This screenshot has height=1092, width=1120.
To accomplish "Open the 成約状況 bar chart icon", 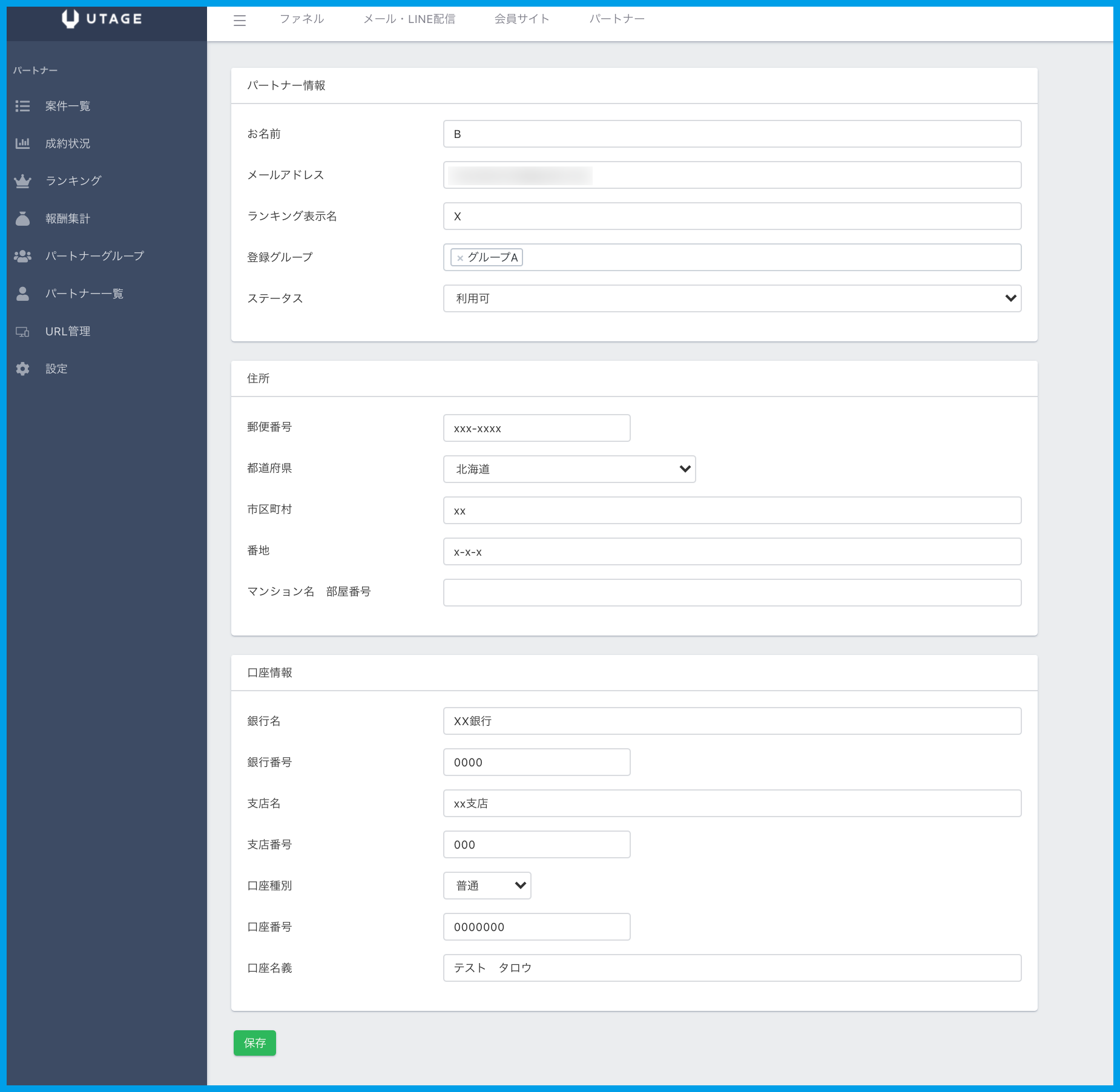I will (22, 143).
